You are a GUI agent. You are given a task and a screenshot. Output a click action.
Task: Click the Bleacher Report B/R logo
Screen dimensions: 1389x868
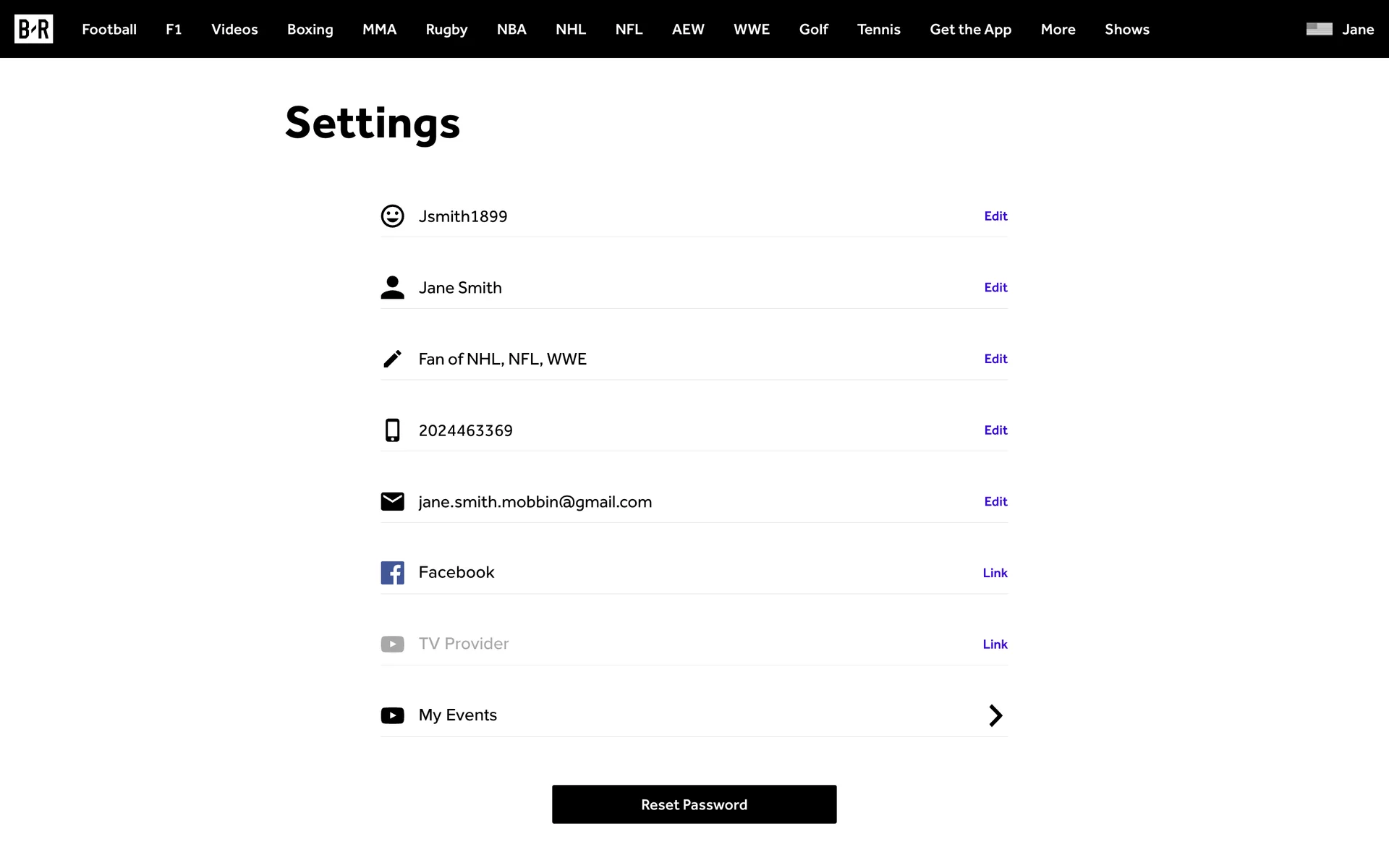(33, 29)
